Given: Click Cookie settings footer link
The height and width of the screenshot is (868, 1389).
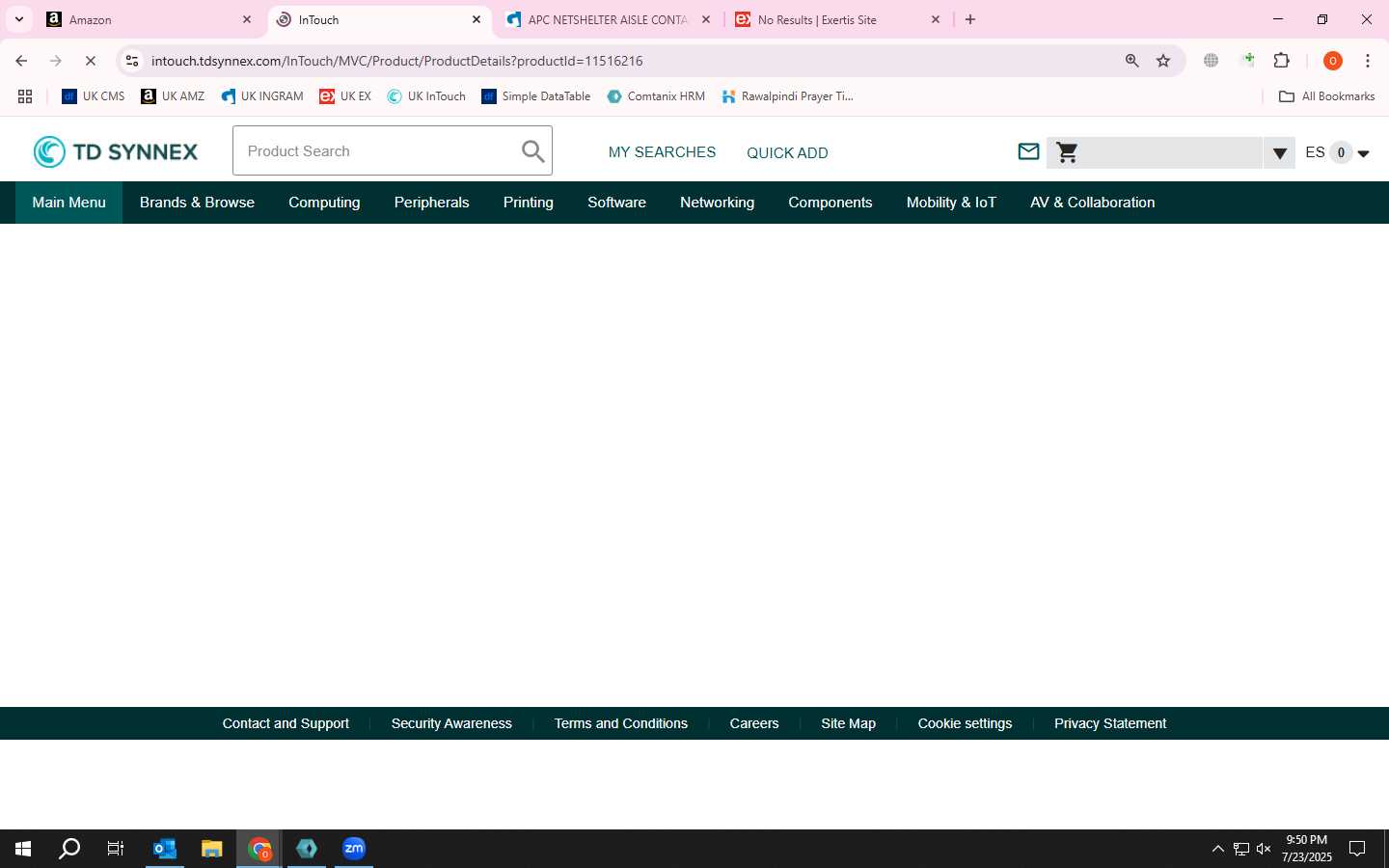Looking at the screenshot, I should tap(965, 723).
